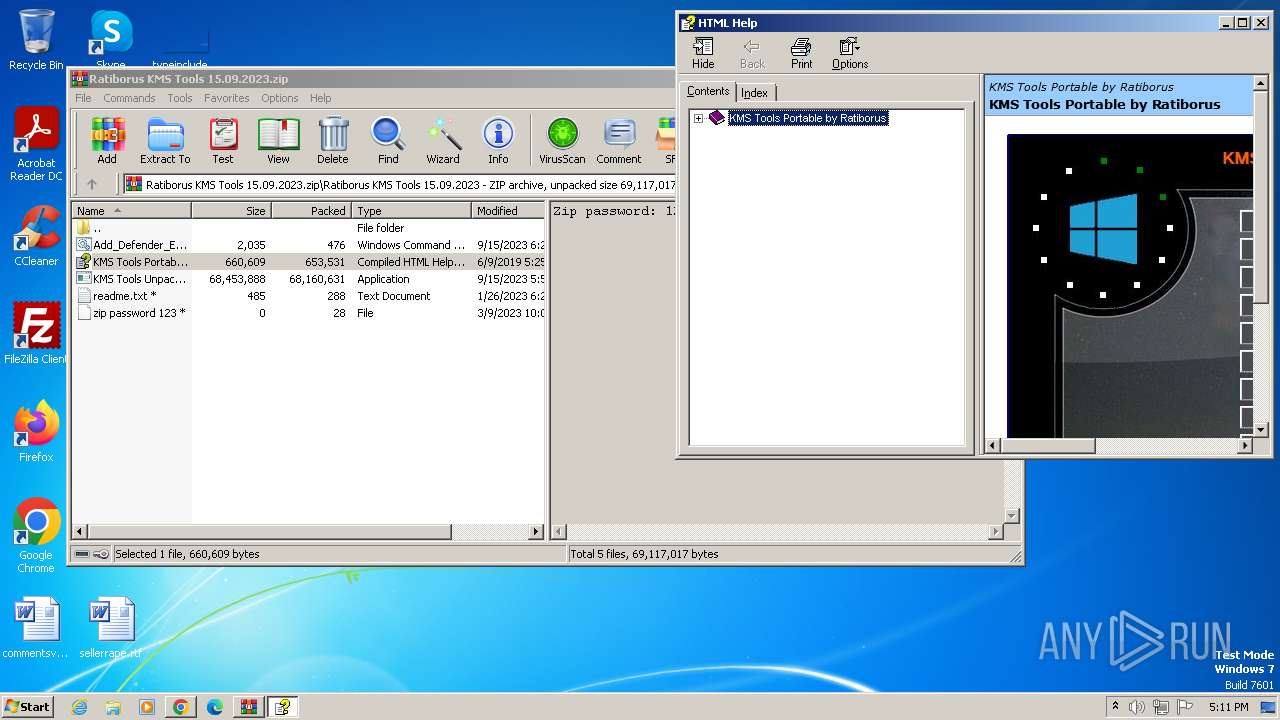Select the parent folder '..' row
Screen dimensions: 1280x720
click(309, 228)
